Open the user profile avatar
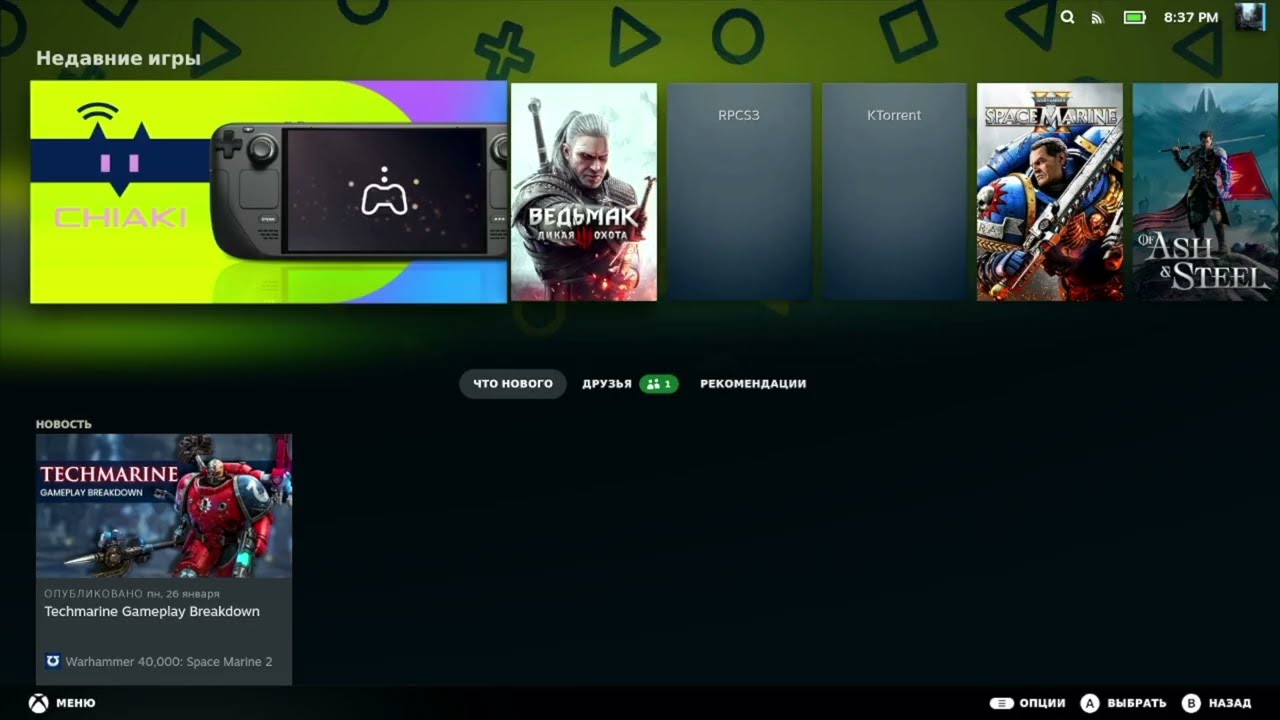Image resolution: width=1280 pixels, height=720 pixels. [1250, 16]
